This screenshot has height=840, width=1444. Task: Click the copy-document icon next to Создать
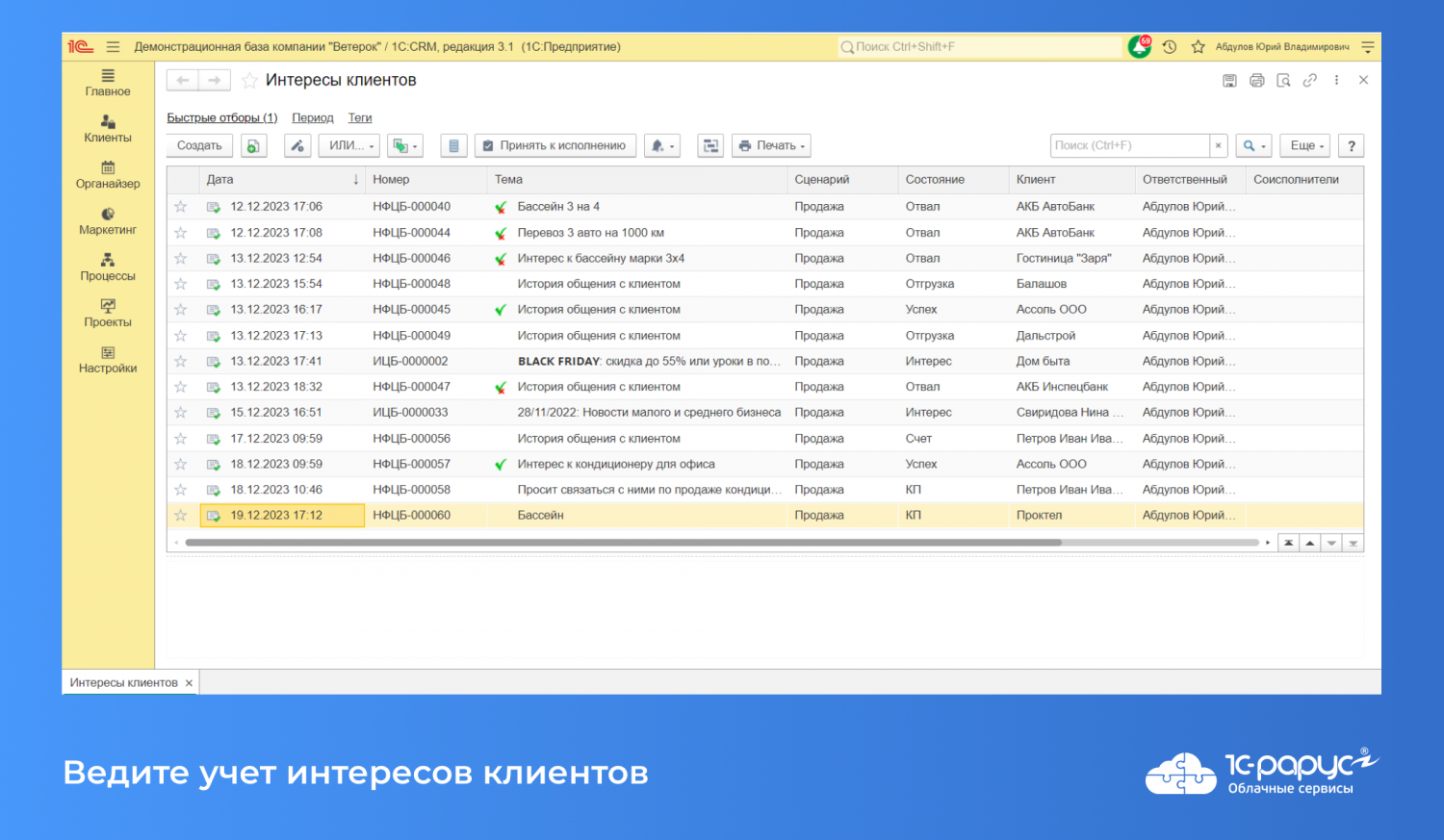click(252, 146)
